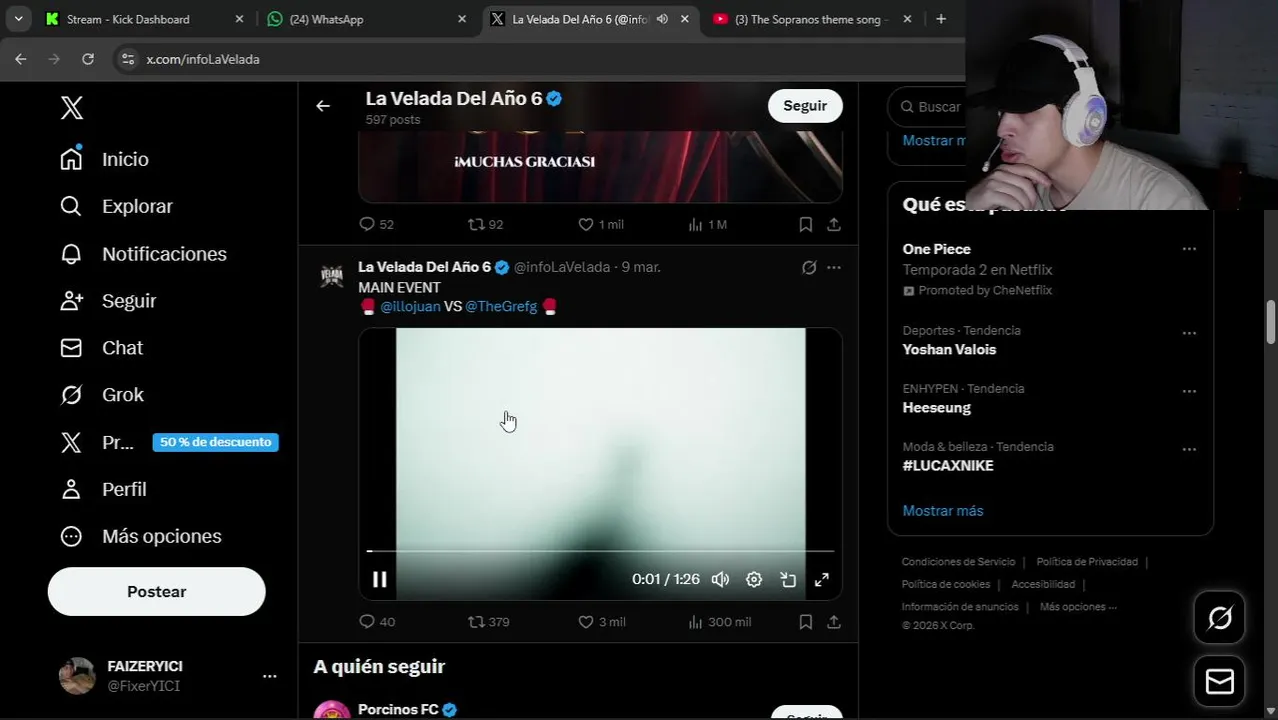Viewport: 1278px width, 720px height.
Task: Open floating messages envelope button
Action: 1220,682
